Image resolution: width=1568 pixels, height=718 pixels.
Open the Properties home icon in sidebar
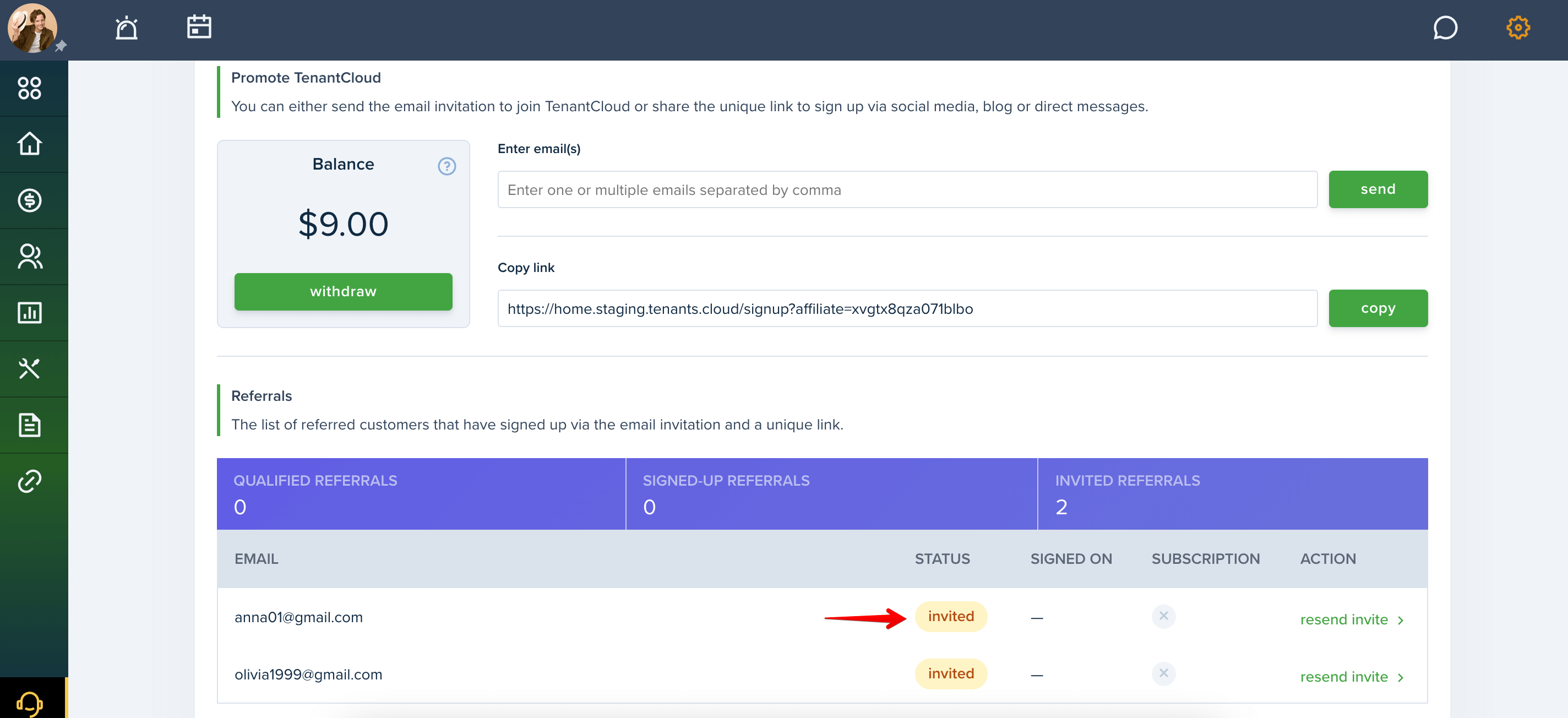pos(29,144)
